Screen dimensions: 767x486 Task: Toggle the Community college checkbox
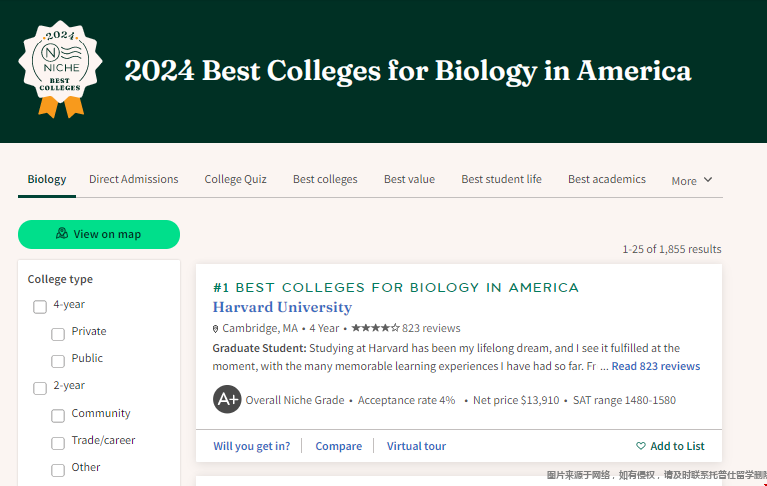click(58, 416)
